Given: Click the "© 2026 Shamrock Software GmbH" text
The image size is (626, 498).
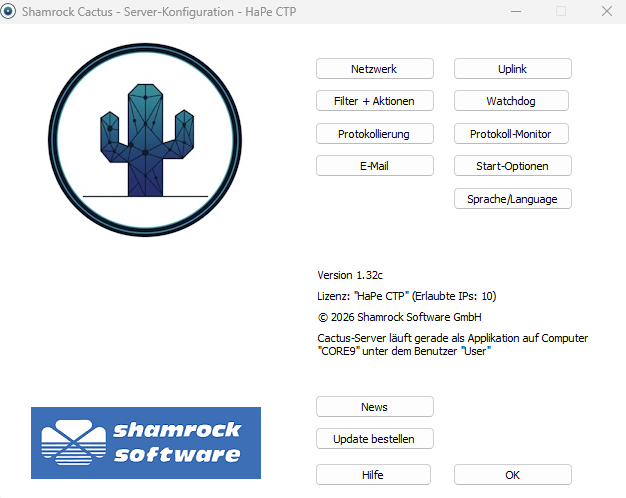Looking at the screenshot, I should point(399,317).
